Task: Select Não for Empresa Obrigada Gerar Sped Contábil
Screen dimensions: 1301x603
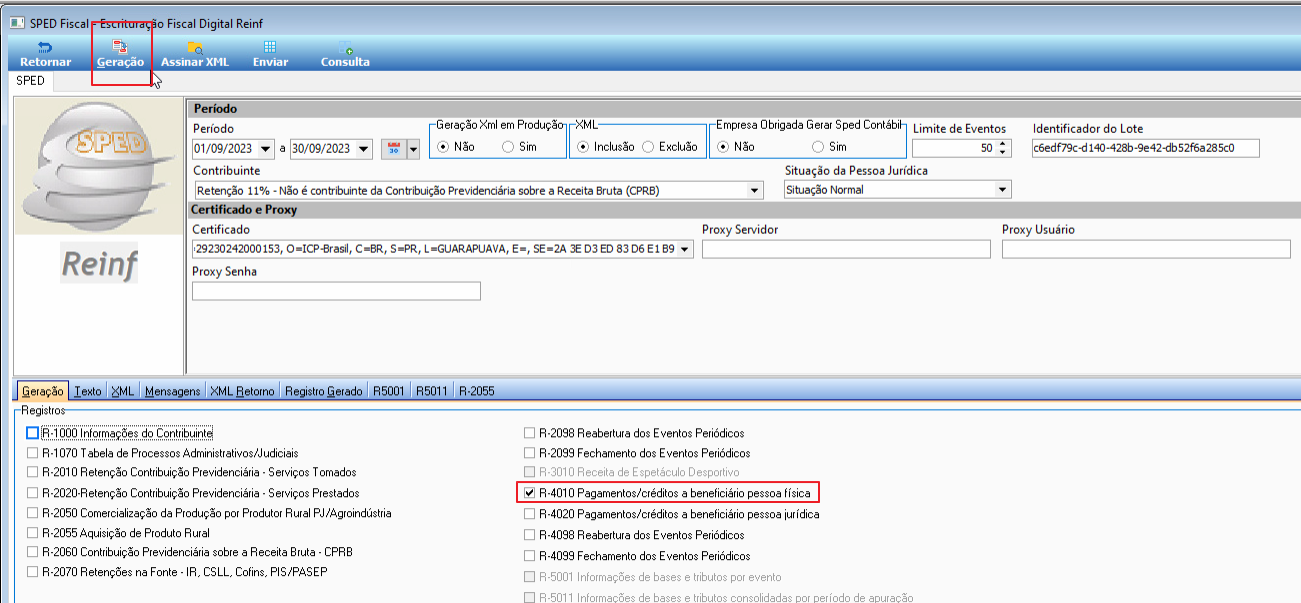Action: 724,146
